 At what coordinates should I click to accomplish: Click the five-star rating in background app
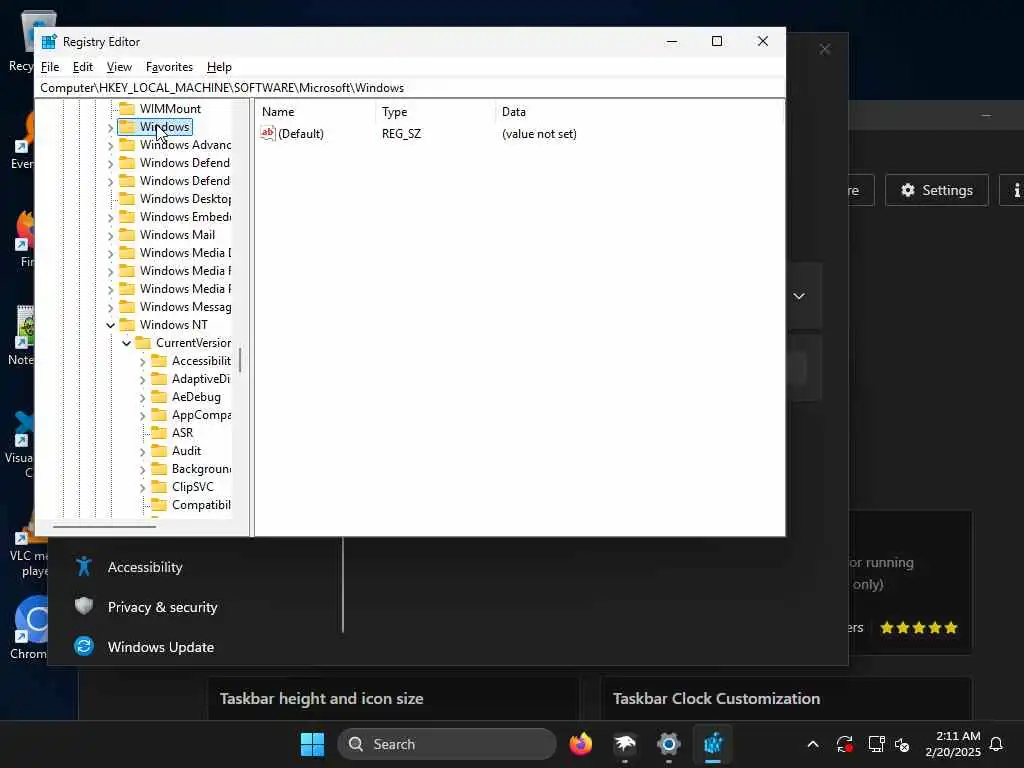point(919,628)
